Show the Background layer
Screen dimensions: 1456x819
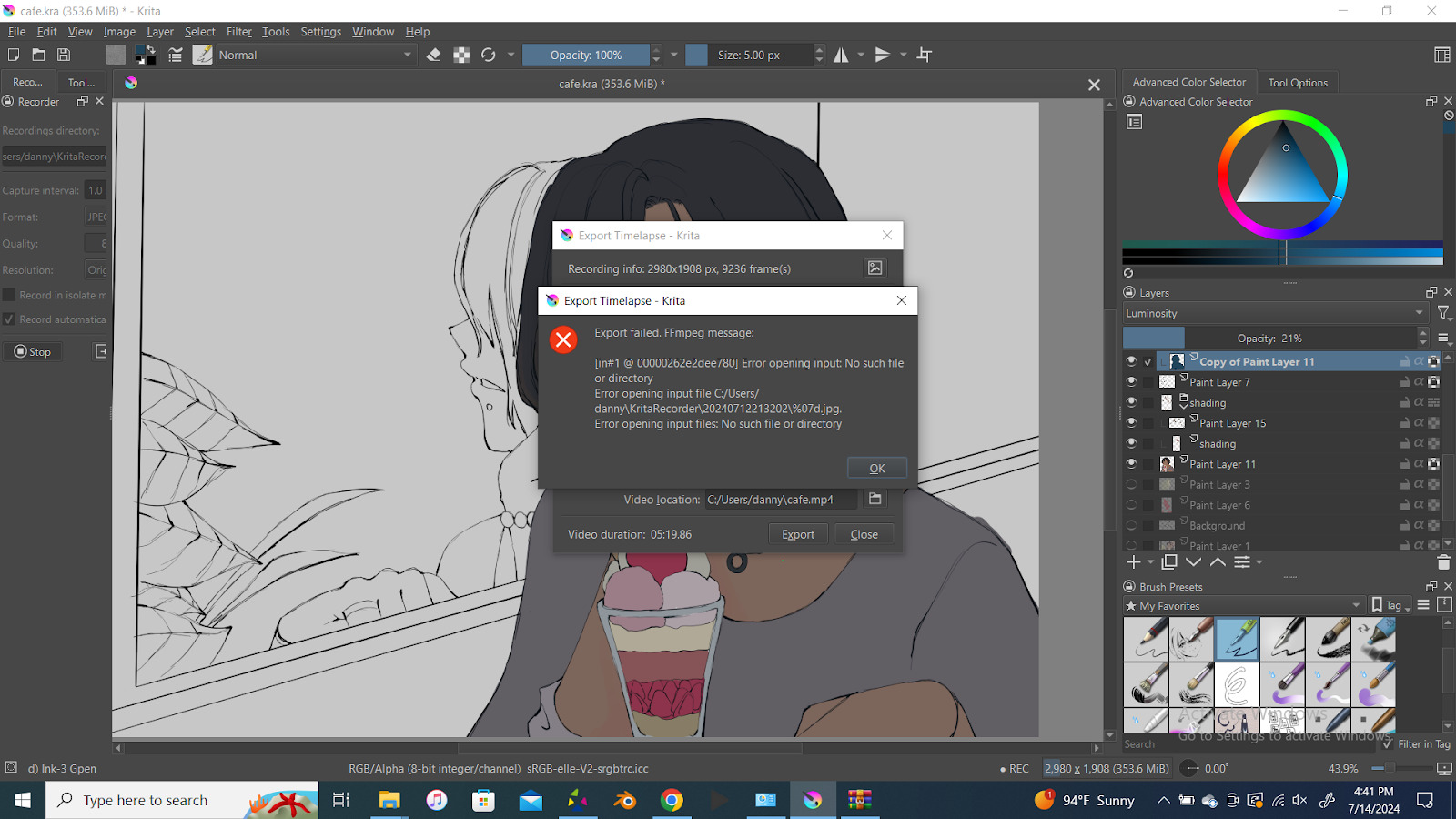1131,525
